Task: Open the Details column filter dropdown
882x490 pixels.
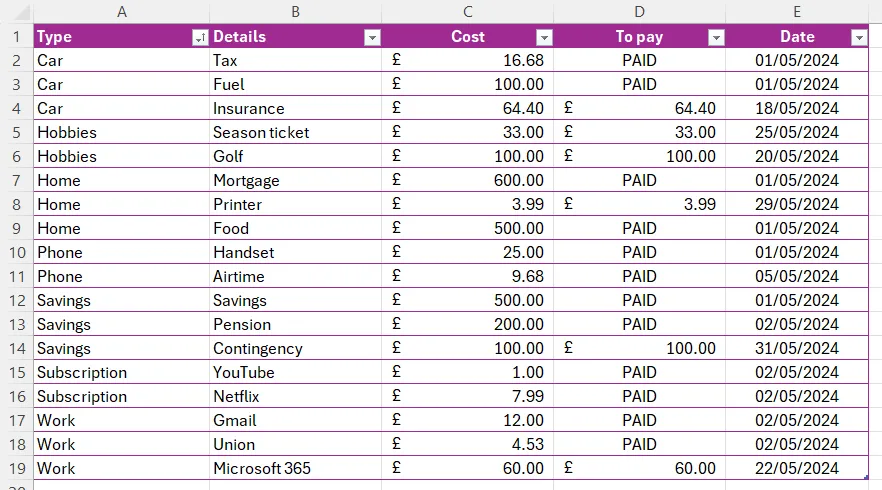Action: click(372, 38)
